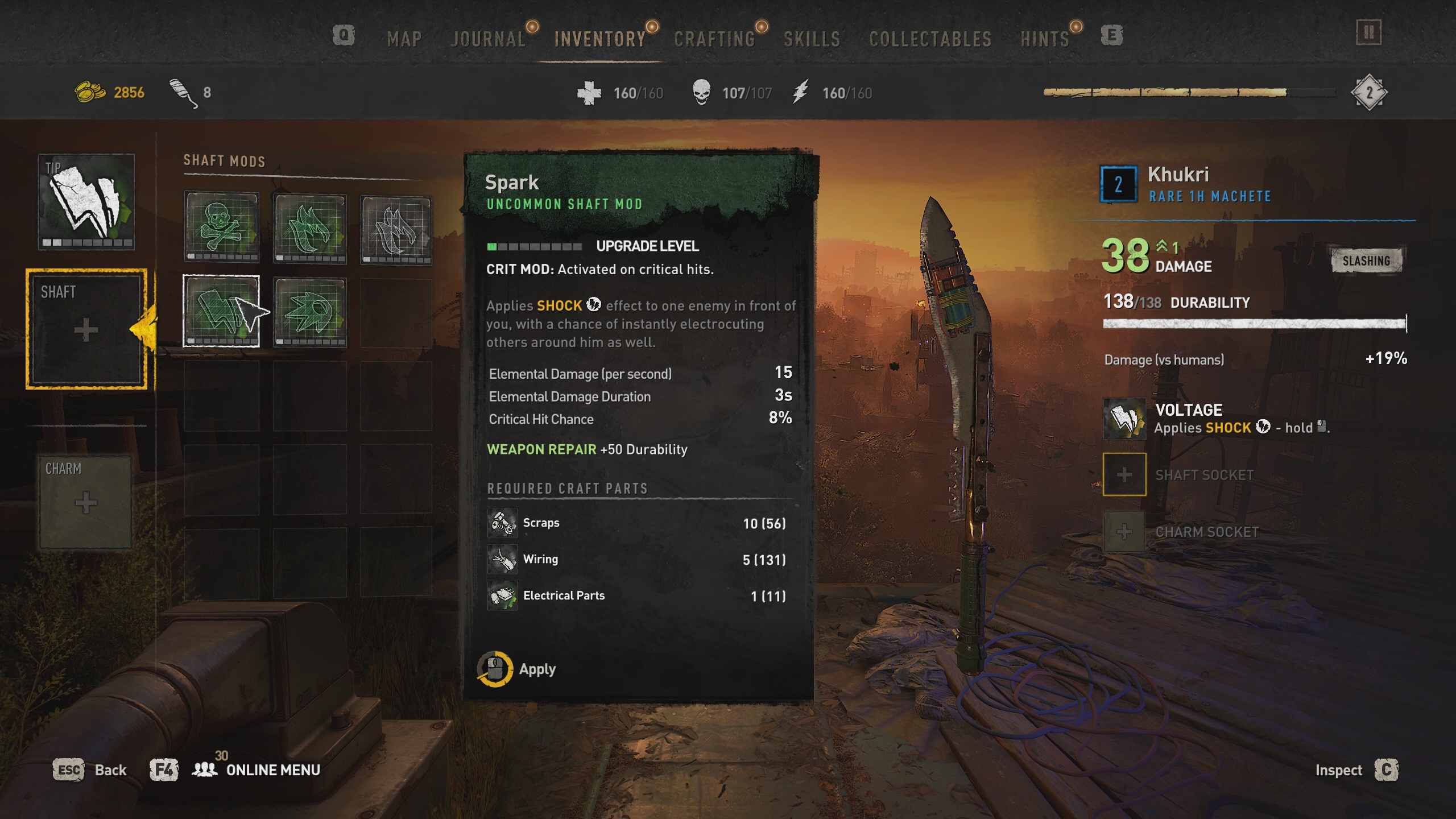
Task: Click the pause icon at top right
Action: point(1368,32)
